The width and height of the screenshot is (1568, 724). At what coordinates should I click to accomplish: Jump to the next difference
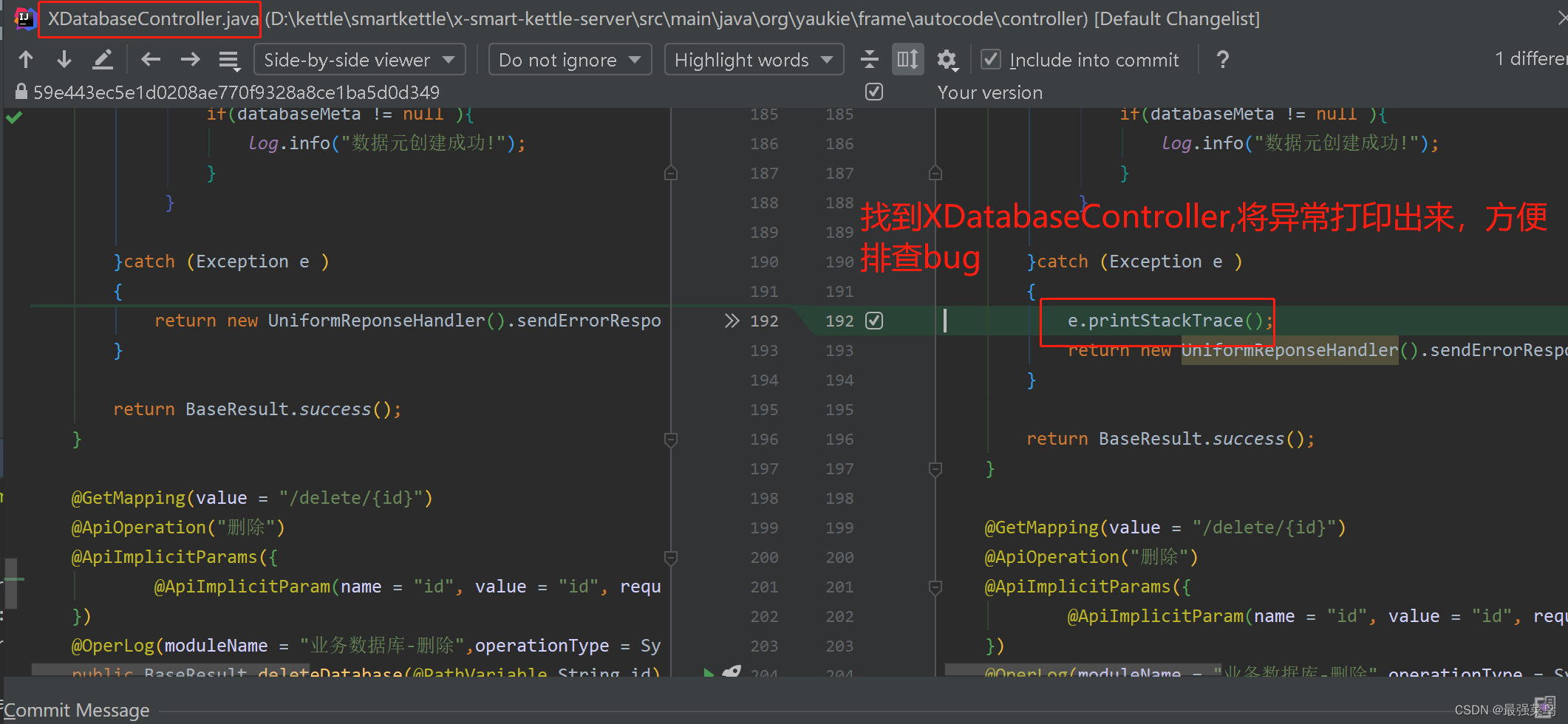(64, 59)
